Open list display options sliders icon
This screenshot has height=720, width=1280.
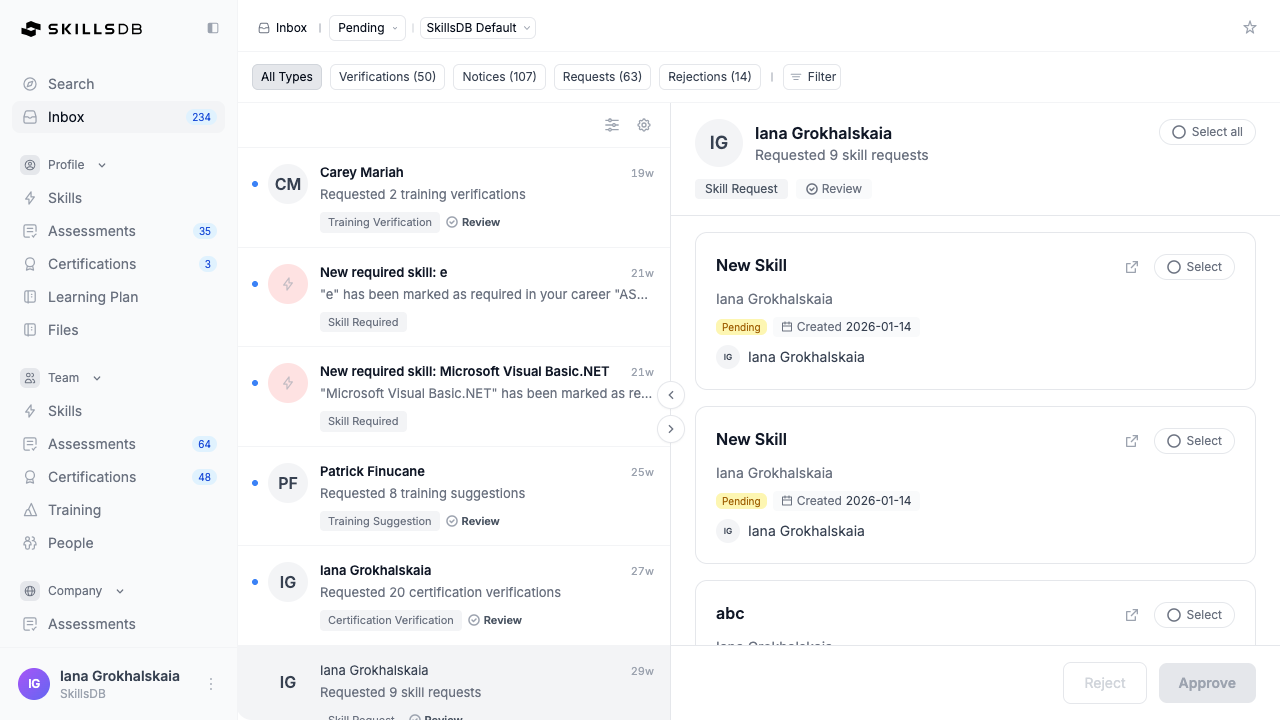pos(612,125)
